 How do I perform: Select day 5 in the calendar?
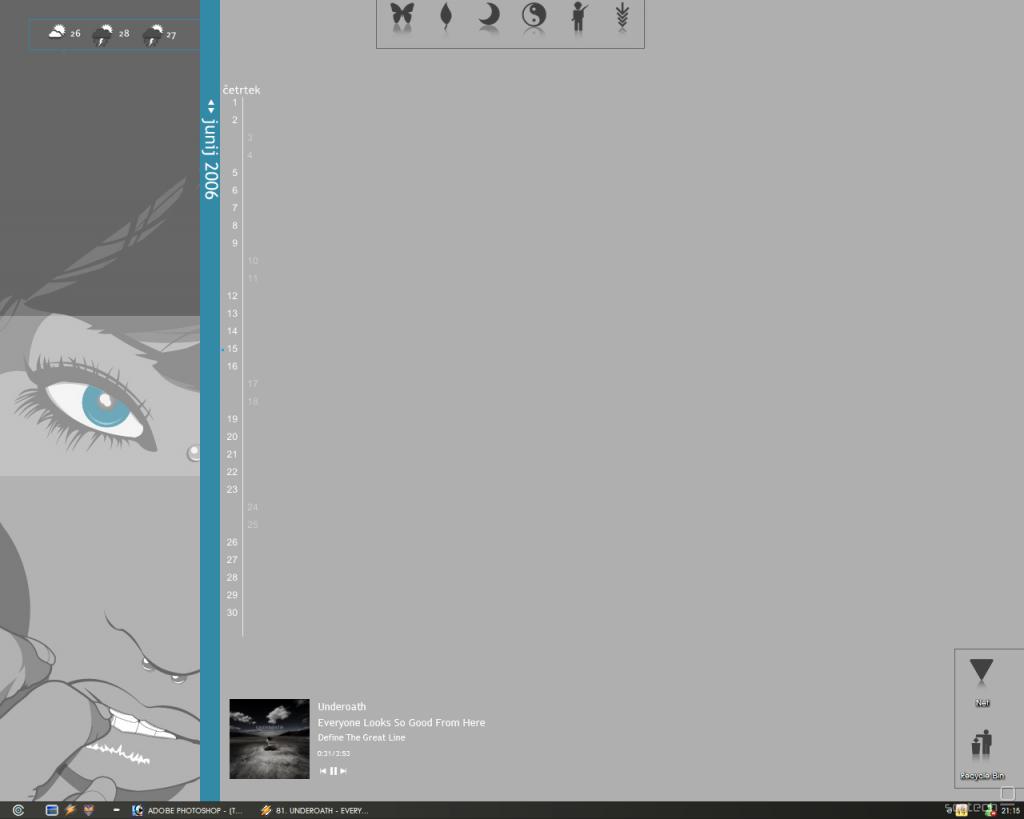[x=234, y=173]
